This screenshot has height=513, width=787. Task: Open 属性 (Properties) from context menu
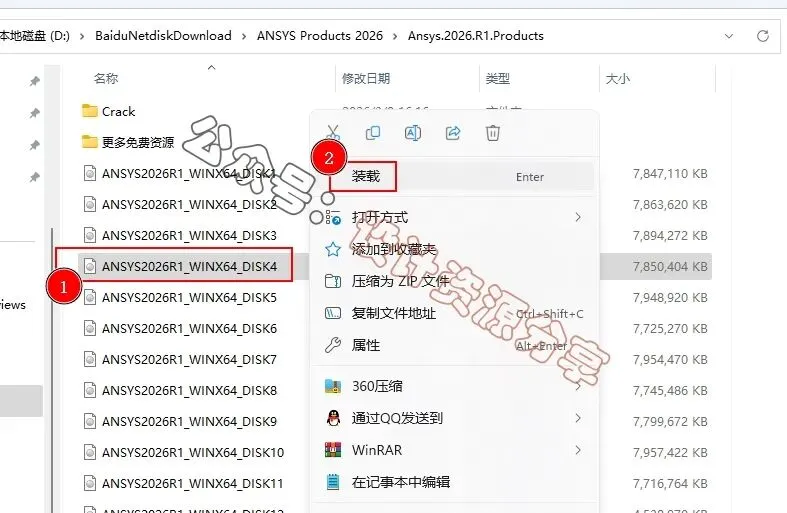point(454,345)
